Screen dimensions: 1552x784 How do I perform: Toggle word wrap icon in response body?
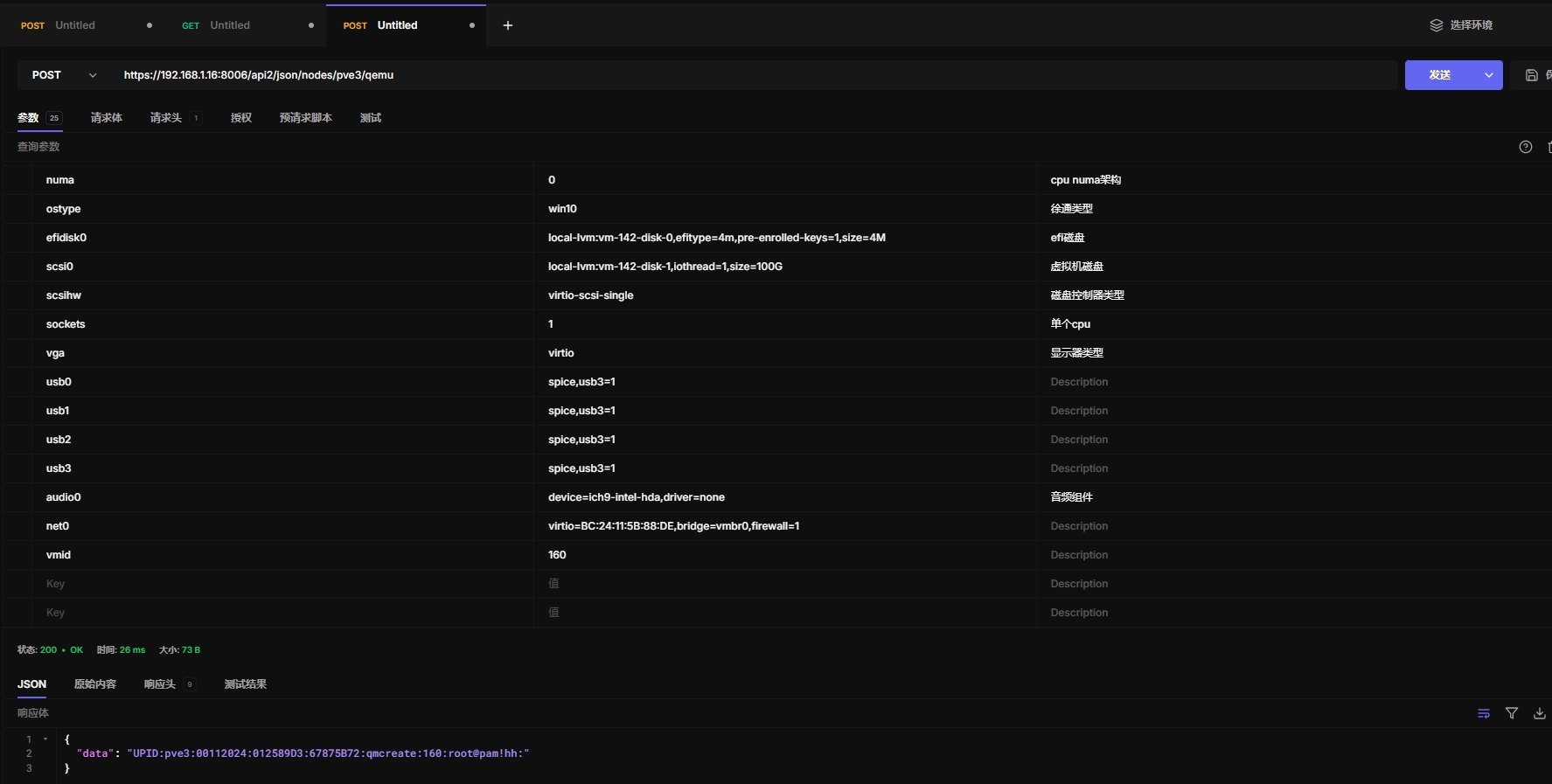pos(1483,713)
